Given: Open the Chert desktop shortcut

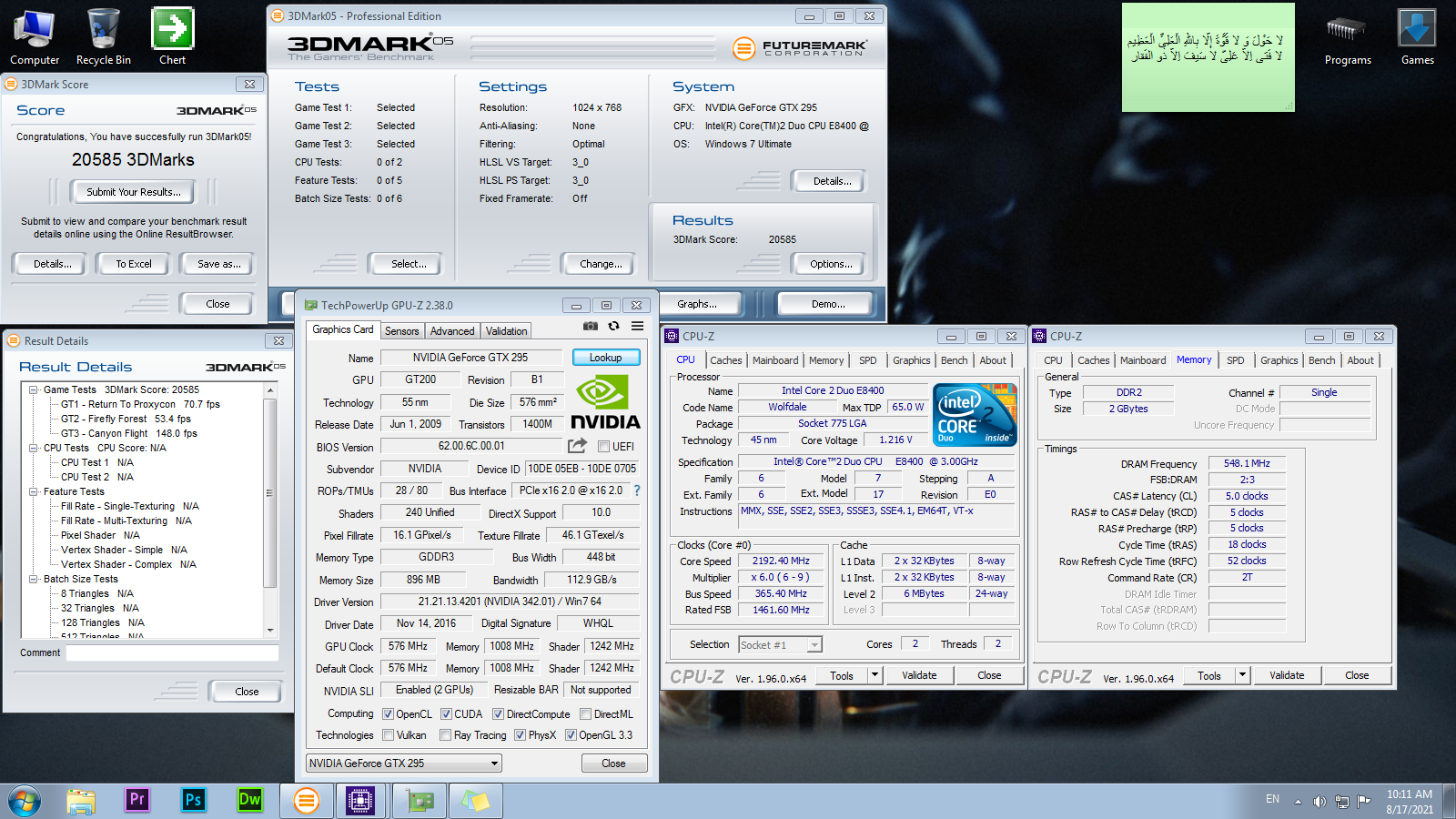Looking at the screenshot, I should pos(173,36).
